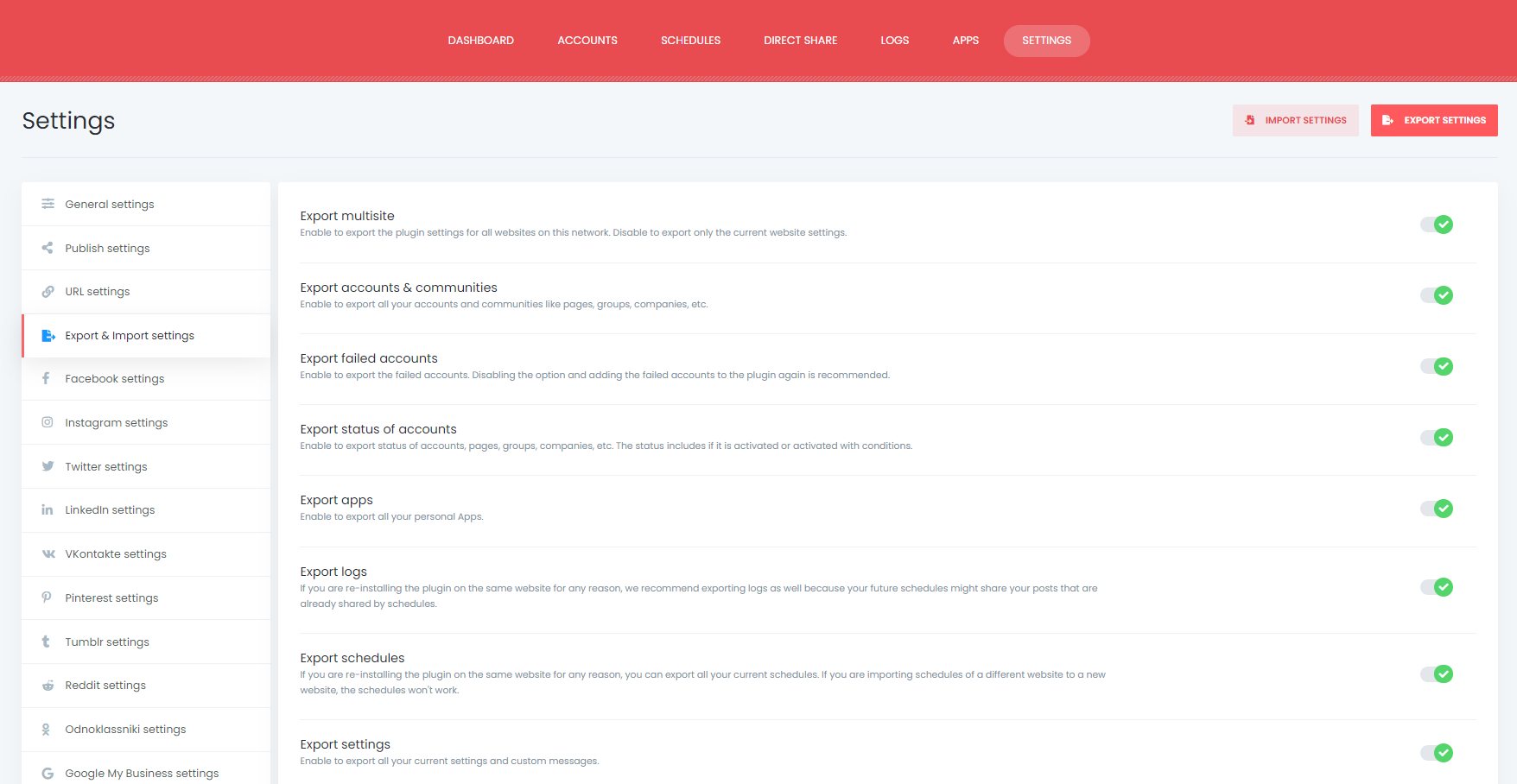Open Reddit settings section
The height and width of the screenshot is (784, 1517).
pyautogui.click(x=146, y=686)
